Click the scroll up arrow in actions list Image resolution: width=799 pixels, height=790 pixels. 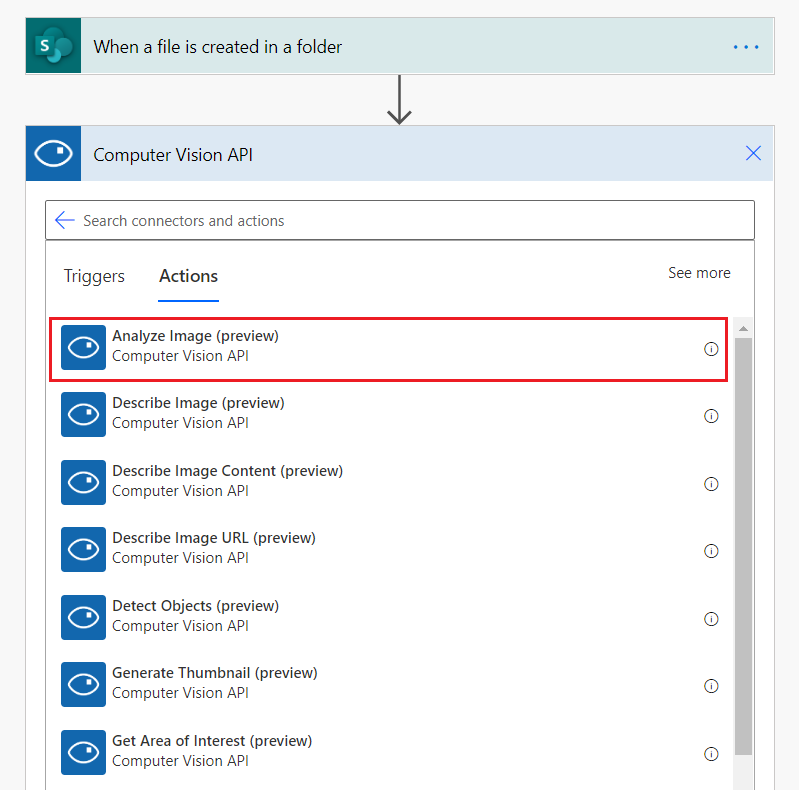pos(743,328)
